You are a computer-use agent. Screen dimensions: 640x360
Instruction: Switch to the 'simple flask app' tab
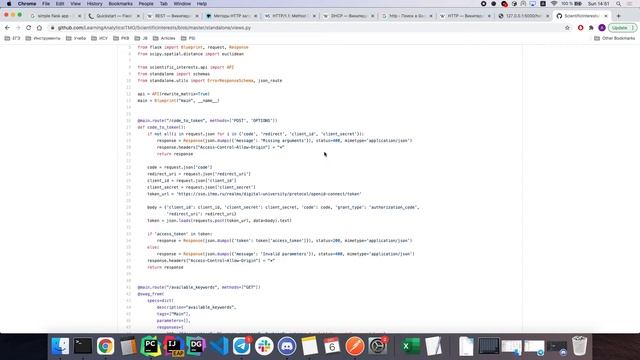(x=53, y=16)
